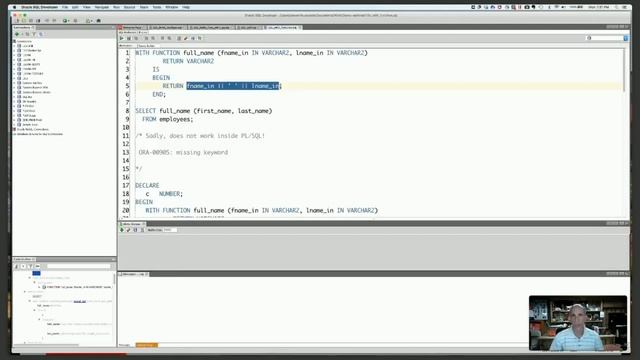
Task: Click the Back navigation arrow in main toolbar
Action: 47,20
